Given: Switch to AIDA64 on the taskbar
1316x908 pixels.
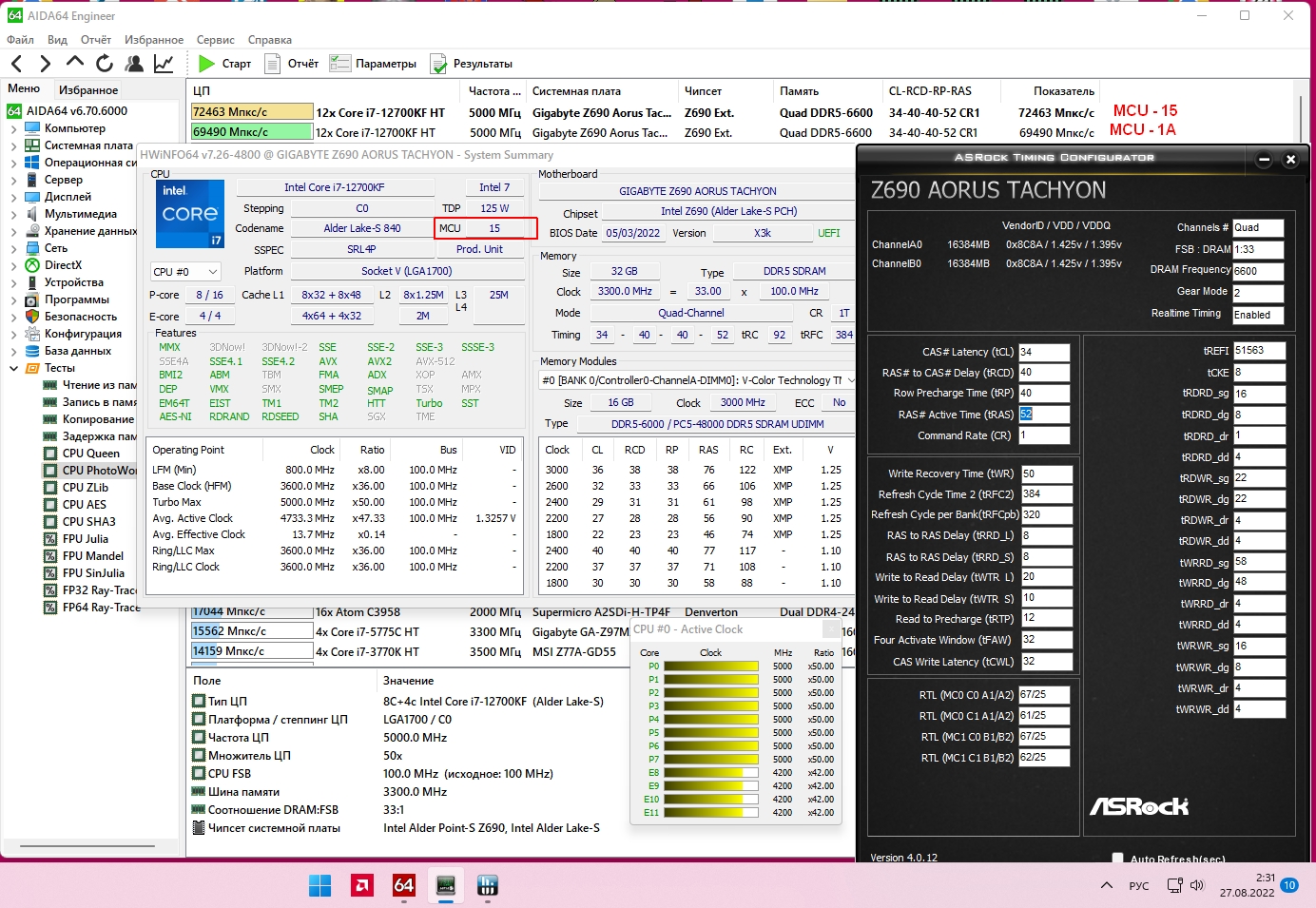Looking at the screenshot, I should 404,885.
